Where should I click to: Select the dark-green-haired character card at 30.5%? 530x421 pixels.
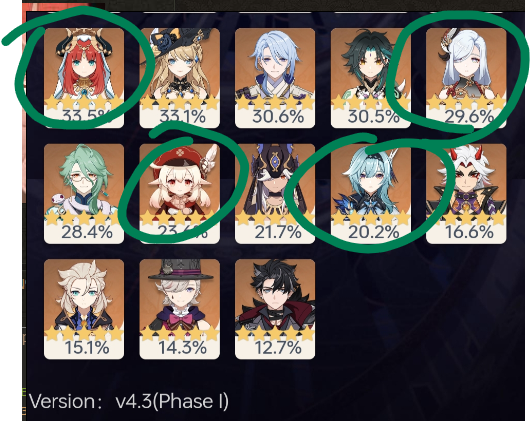370,78
